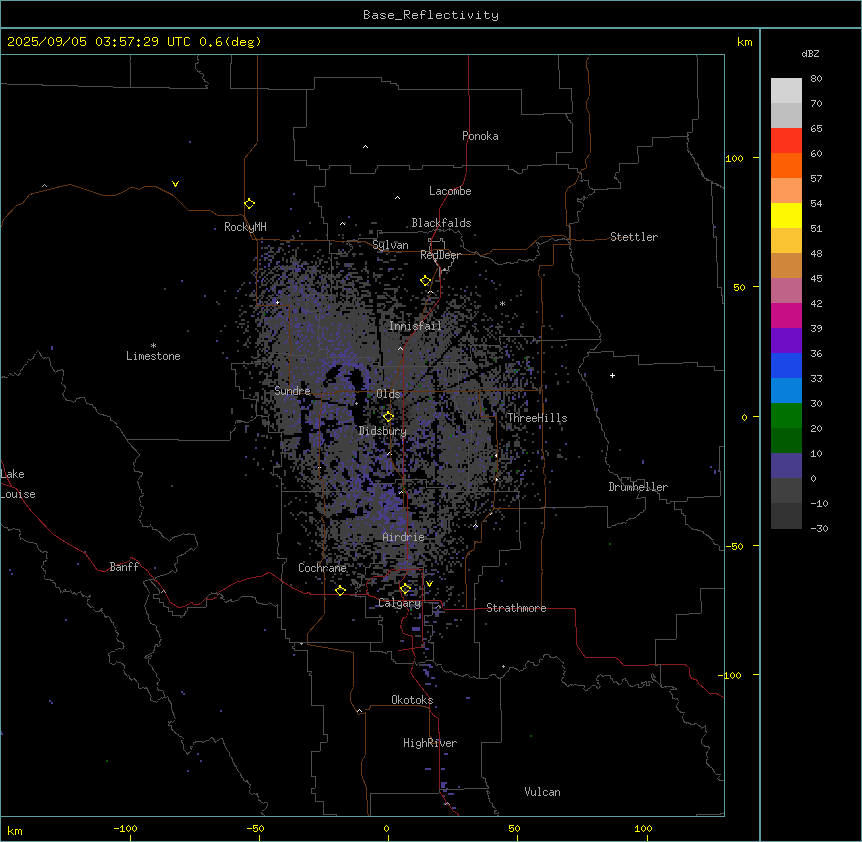862x842 pixels.
Task: Click the Okotoks label
Action: [x=412, y=700]
